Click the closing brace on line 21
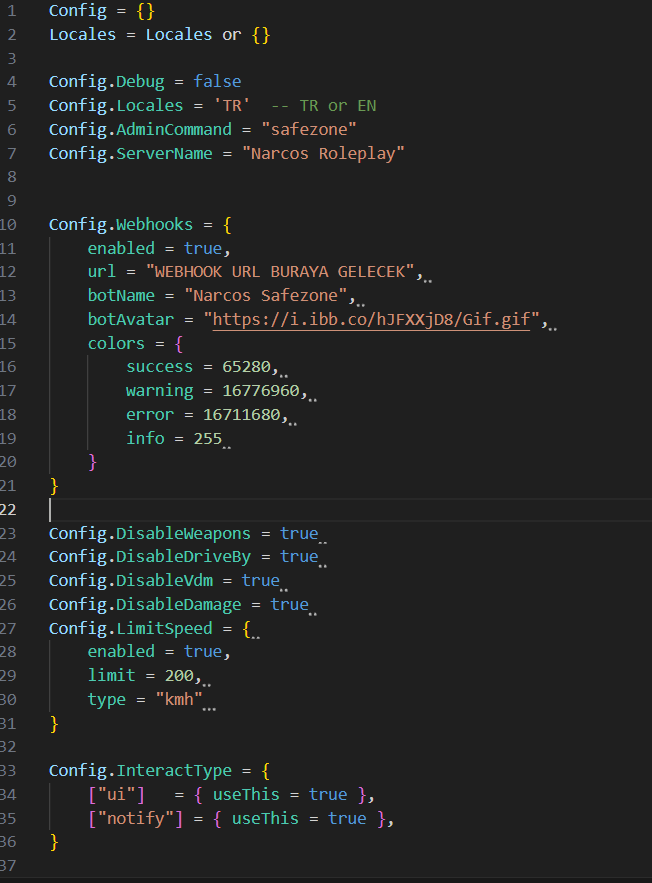This screenshot has height=883, width=652. point(54,486)
